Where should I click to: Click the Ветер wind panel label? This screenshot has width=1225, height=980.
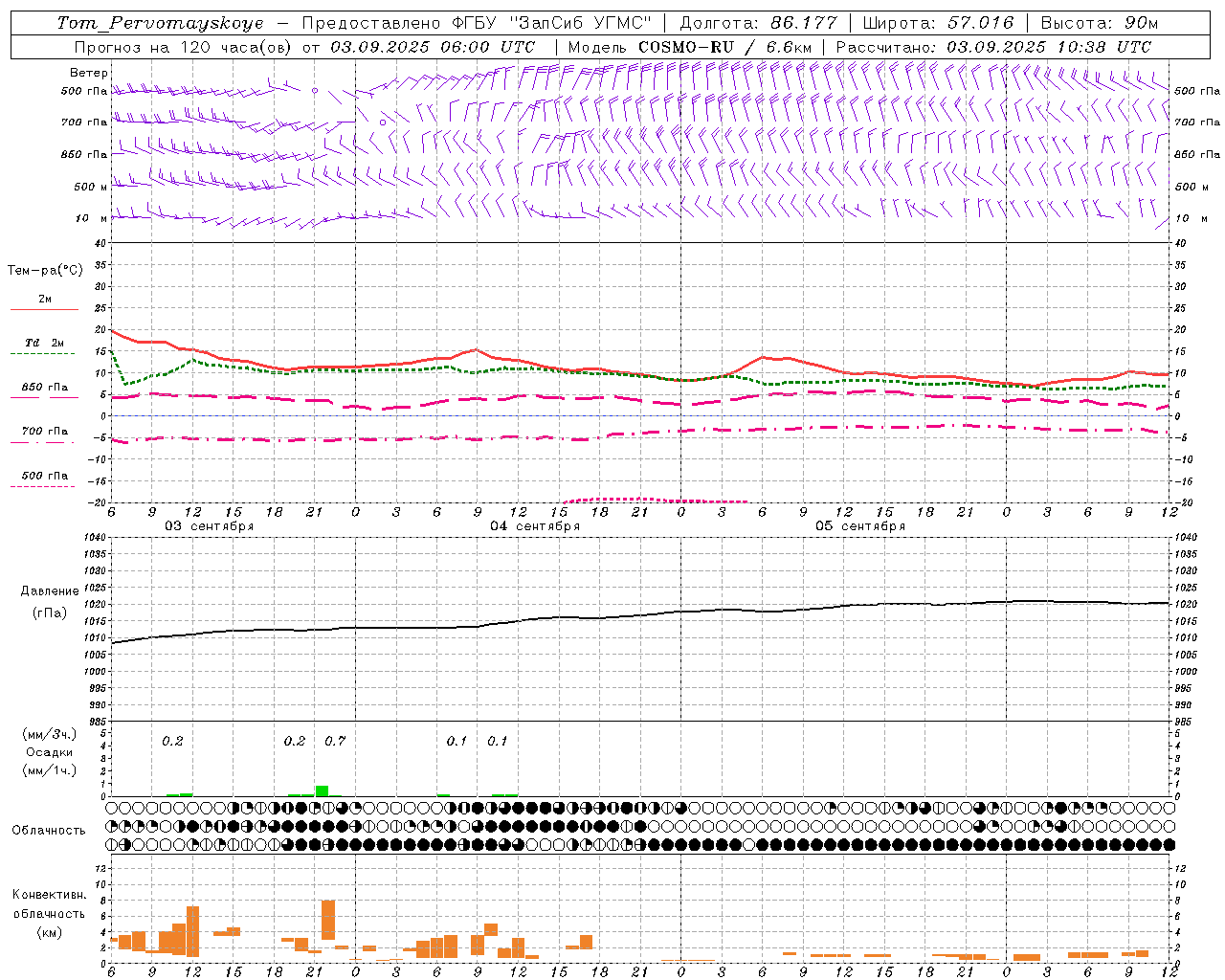[89, 73]
